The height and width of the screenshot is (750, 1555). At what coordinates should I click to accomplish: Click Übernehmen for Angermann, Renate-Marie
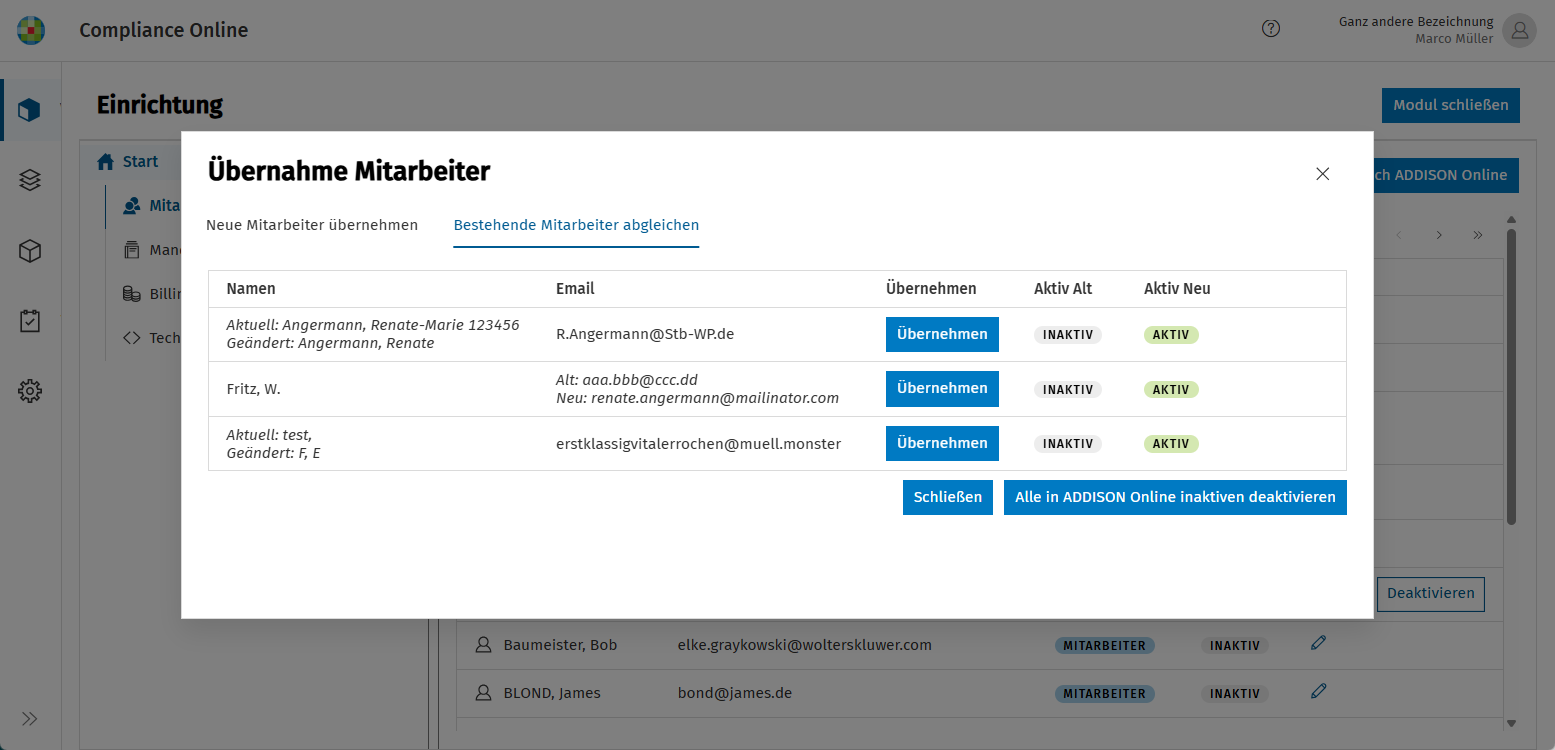[x=942, y=334]
